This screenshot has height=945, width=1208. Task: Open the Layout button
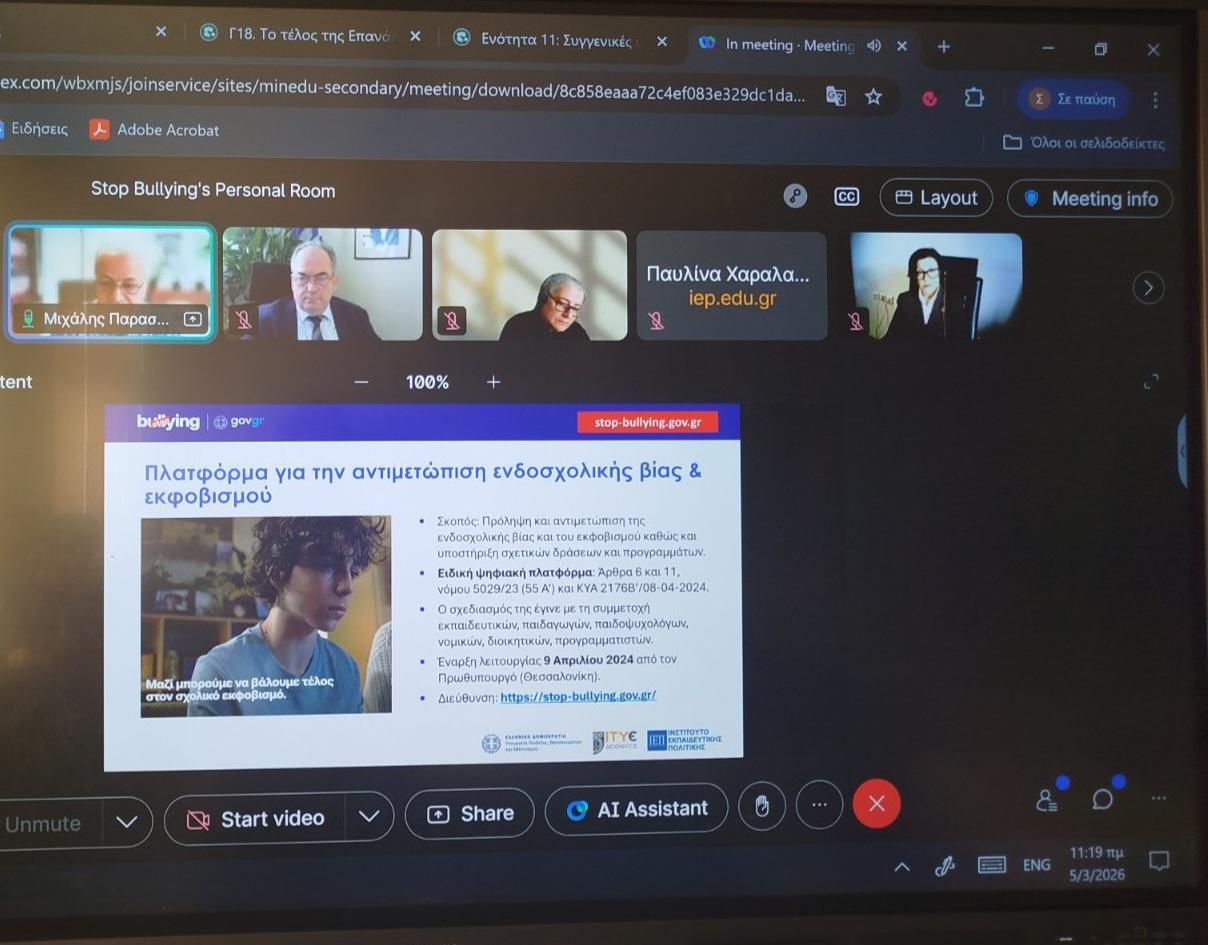pos(935,198)
